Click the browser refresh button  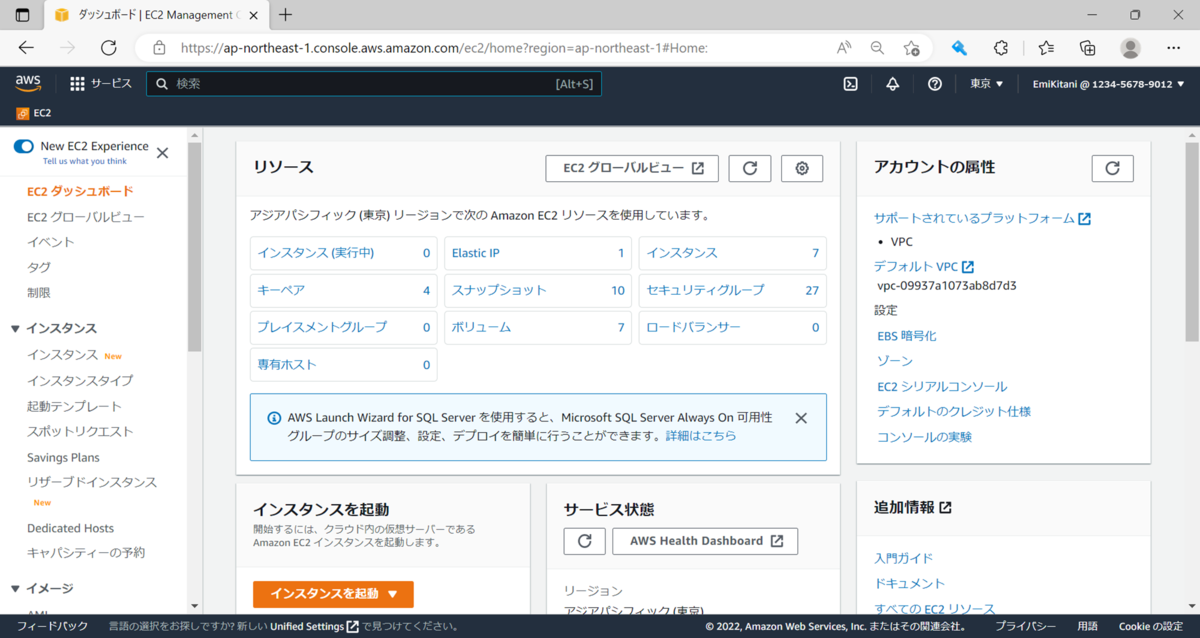click(109, 48)
